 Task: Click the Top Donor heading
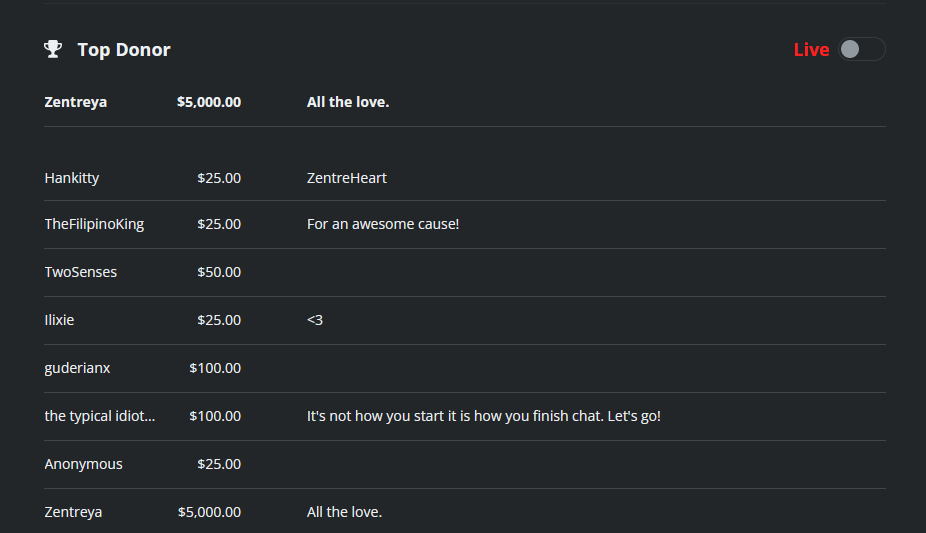click(x=124, y=50)
